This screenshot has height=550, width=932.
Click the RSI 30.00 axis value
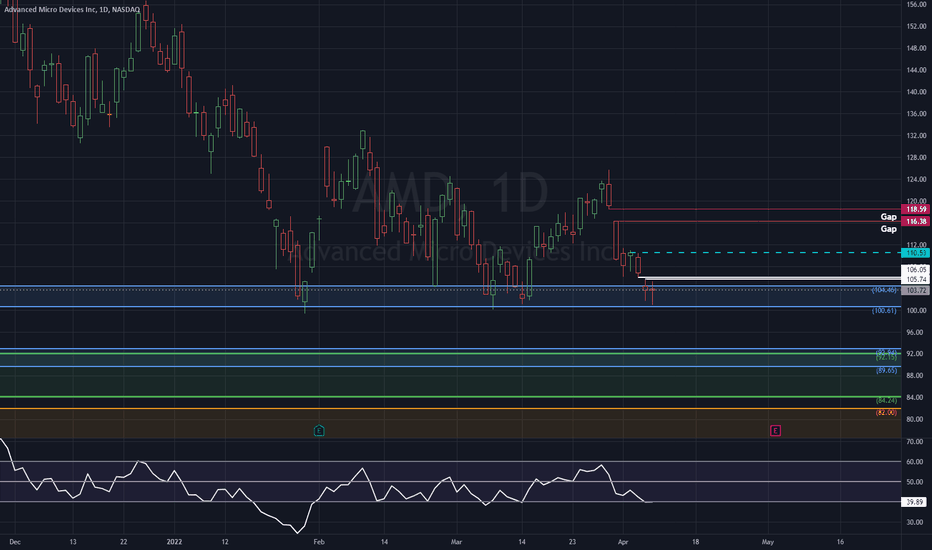pos(915,523)
